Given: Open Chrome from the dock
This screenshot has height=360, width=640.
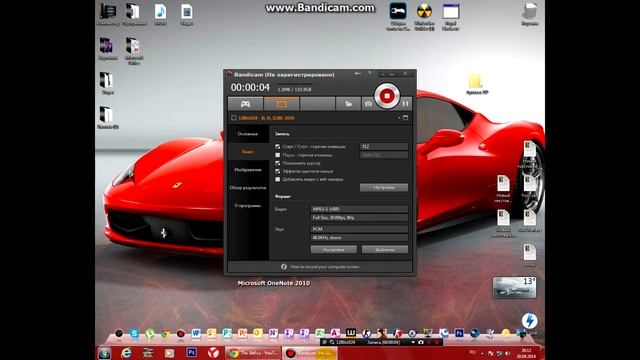Looking at the screenshot, I should click(165, 334).
